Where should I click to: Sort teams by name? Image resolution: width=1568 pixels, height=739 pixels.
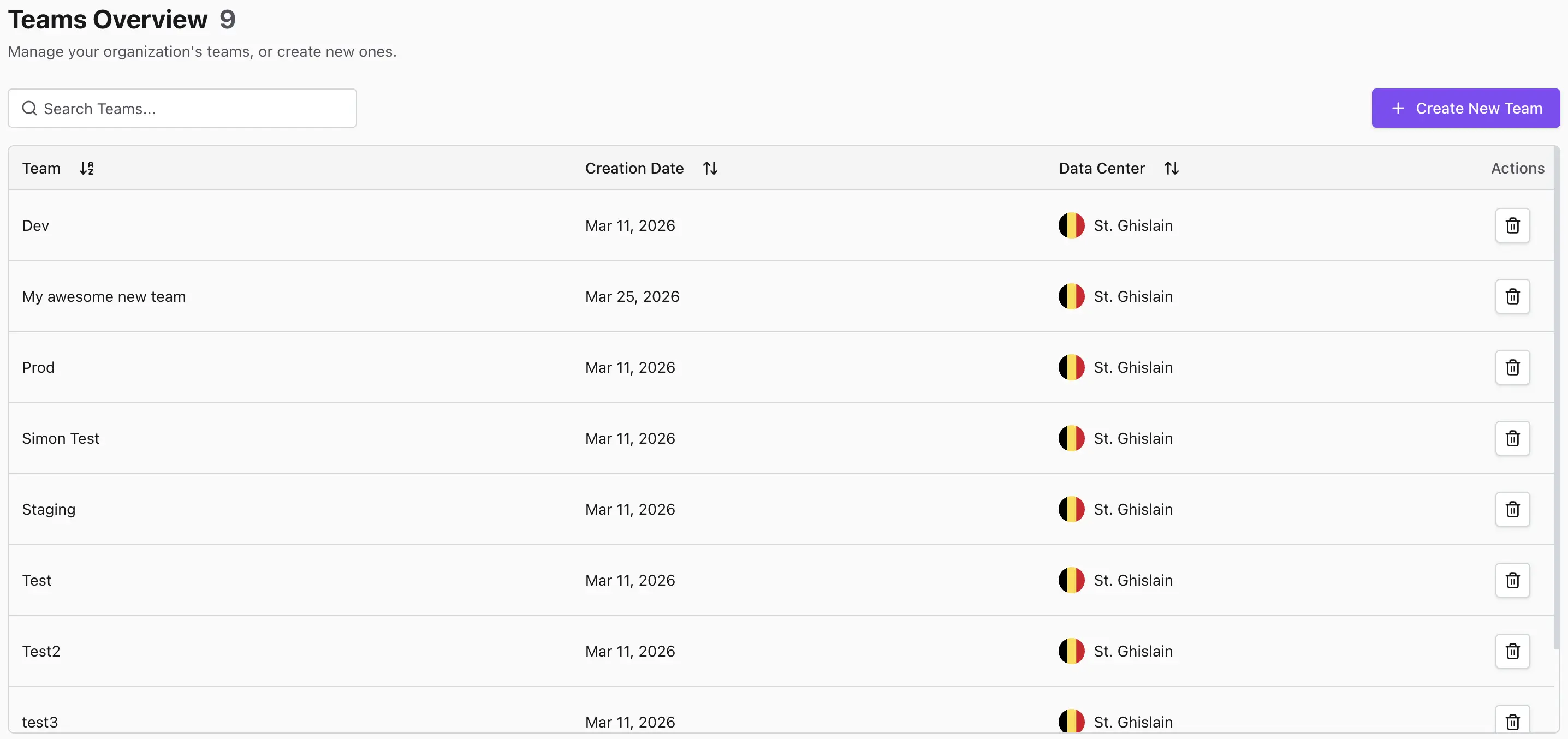click(x=86, y=169)
